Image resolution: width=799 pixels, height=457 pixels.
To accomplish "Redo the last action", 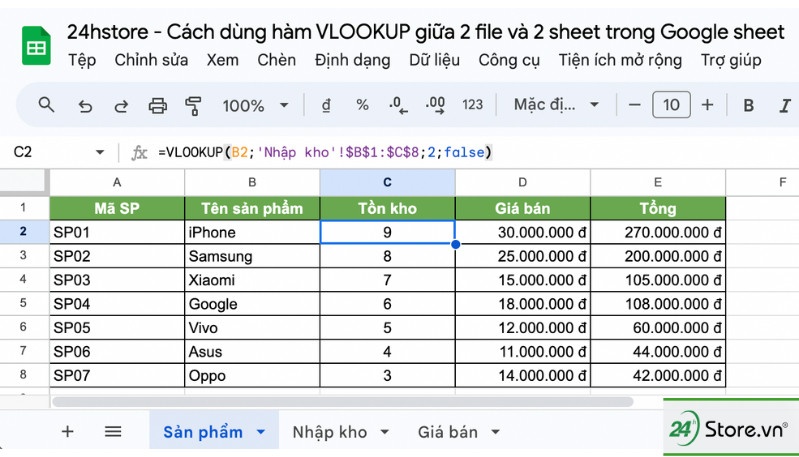I will click(x=121, y=106).
